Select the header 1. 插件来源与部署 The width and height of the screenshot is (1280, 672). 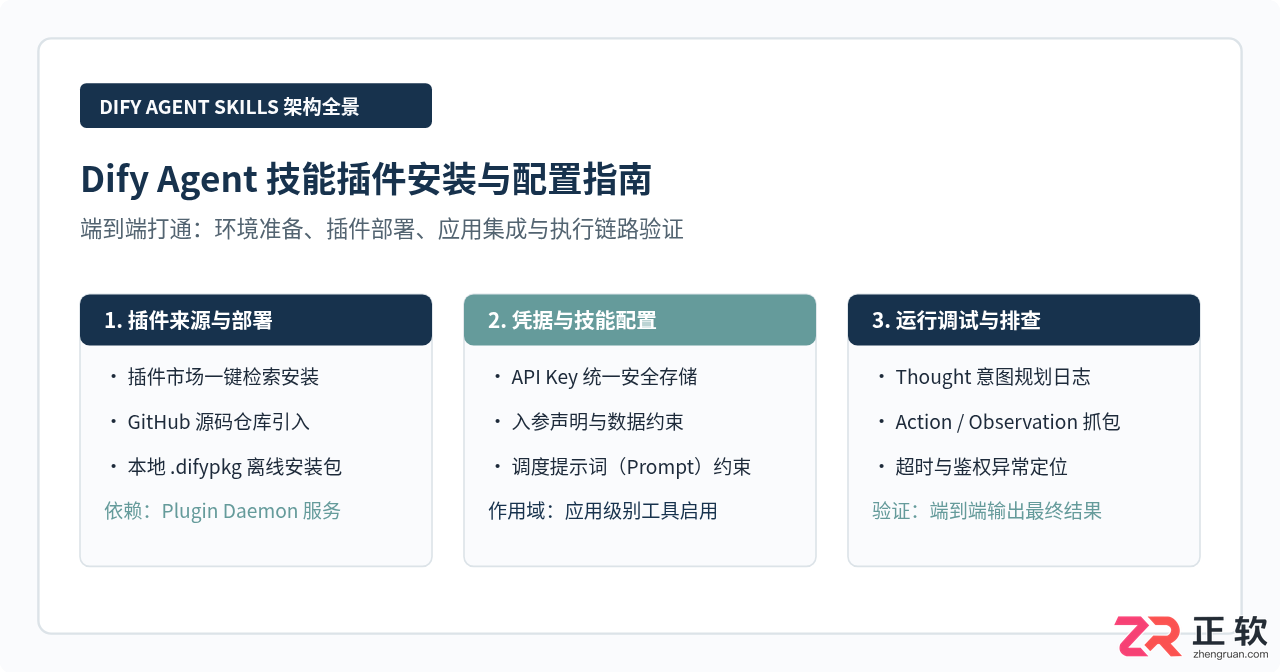[256, 320]
